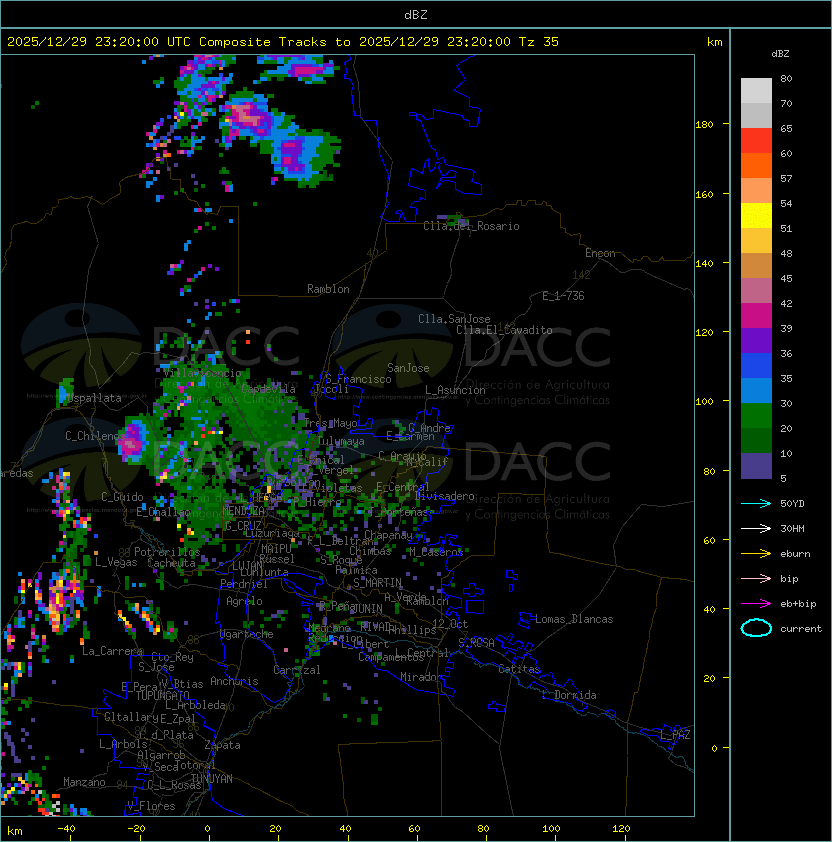
Task: Click the 'Clla.del_Rosario' map label
Action: click(471, 226)
